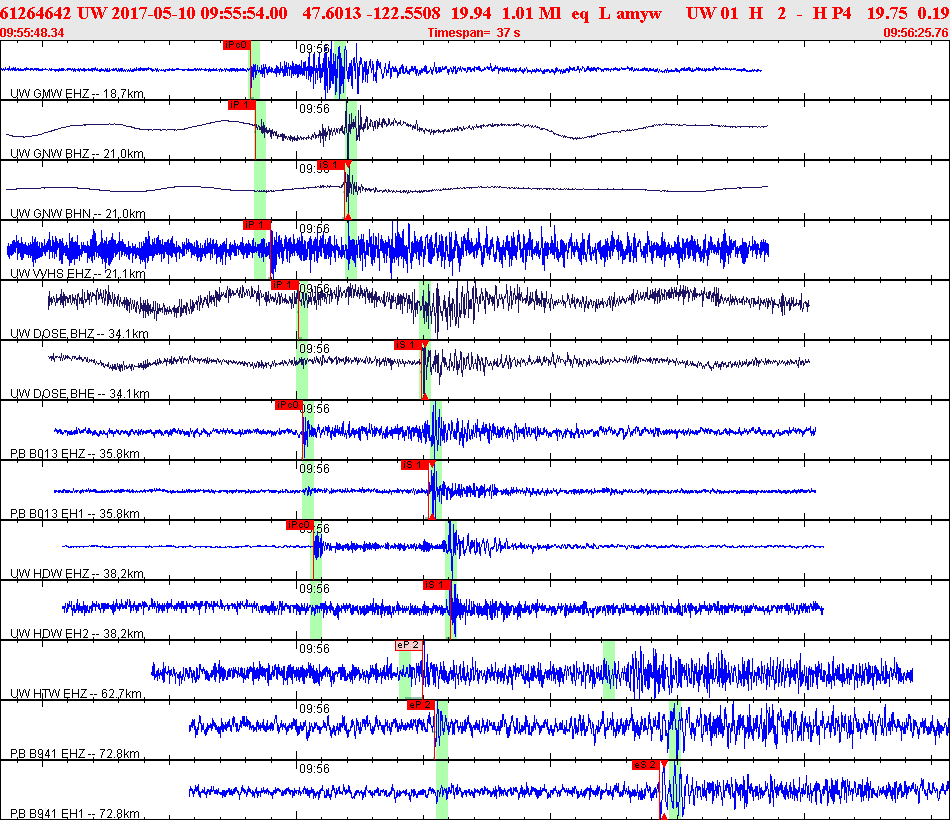Select the iS 1 pick flag on HDW EH2
Screen dimensions: 950x820
point(436,585)
